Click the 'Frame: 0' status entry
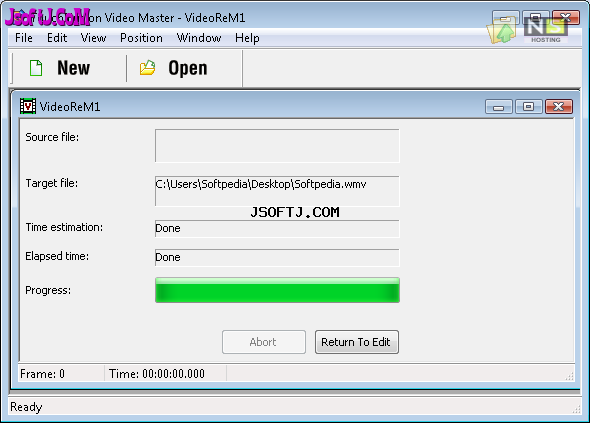Image resolution: width=590 pixels, height=423 pixels. coord(43,374)
